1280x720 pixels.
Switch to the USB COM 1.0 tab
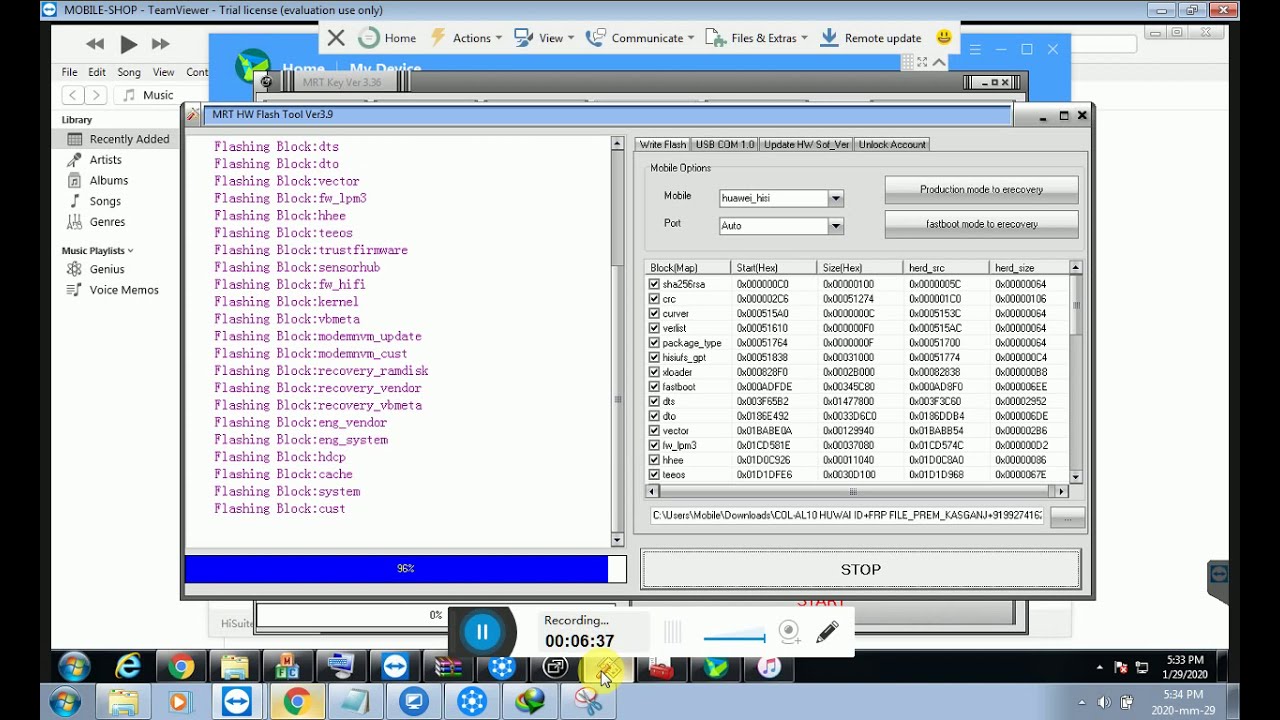725,144
